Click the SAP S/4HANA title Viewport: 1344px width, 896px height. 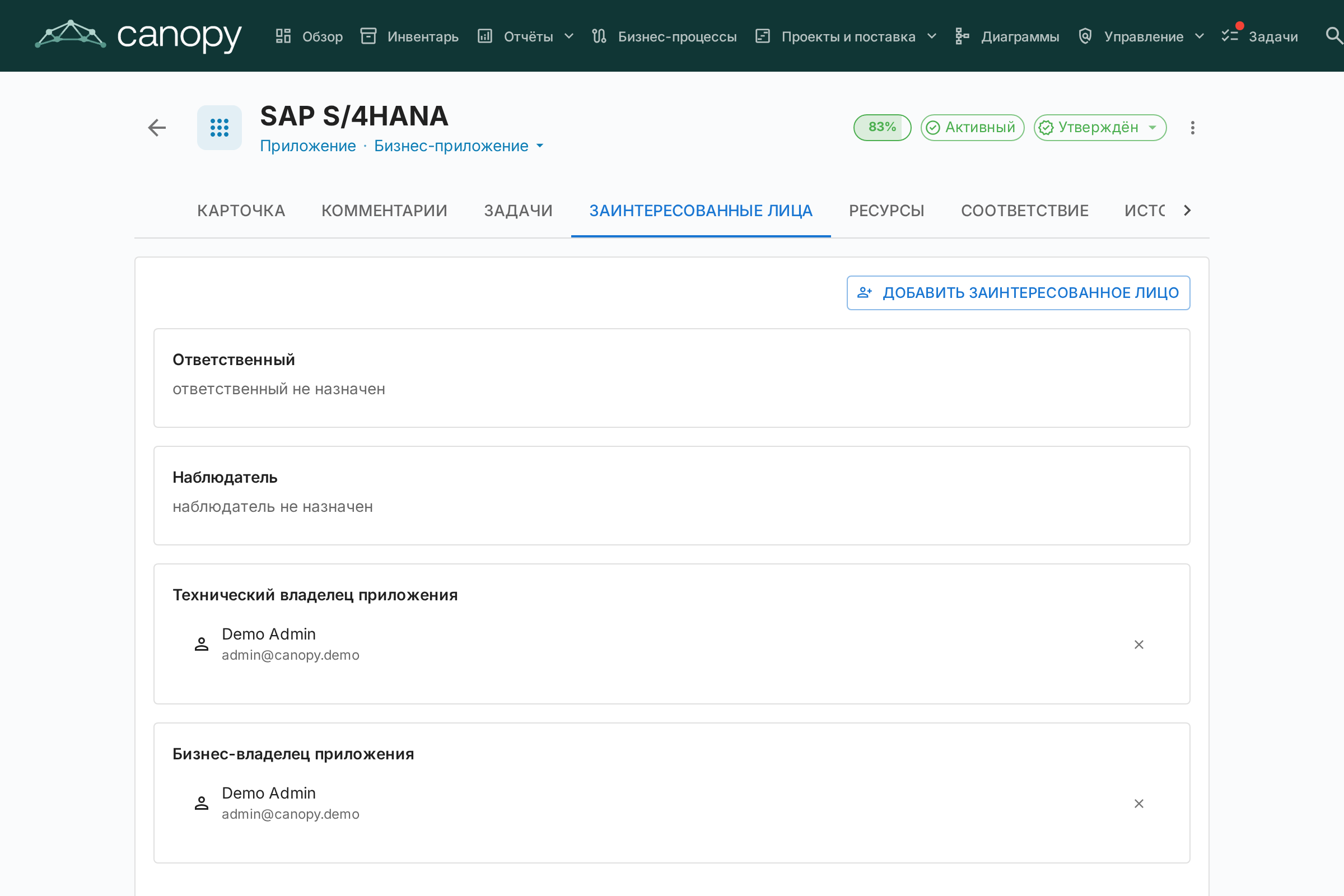click(x=354, y=116)
